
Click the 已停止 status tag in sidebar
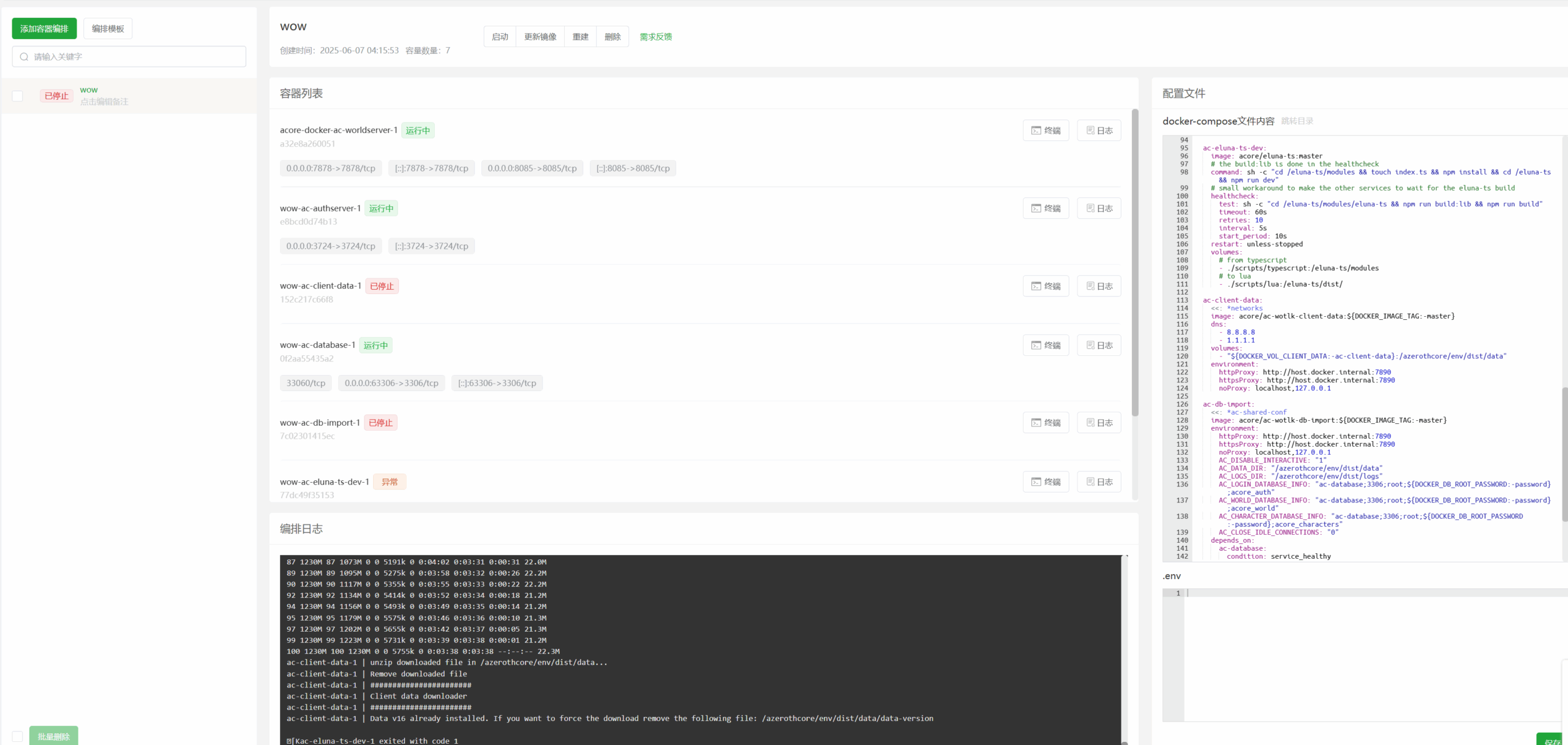tap(56, 96)
